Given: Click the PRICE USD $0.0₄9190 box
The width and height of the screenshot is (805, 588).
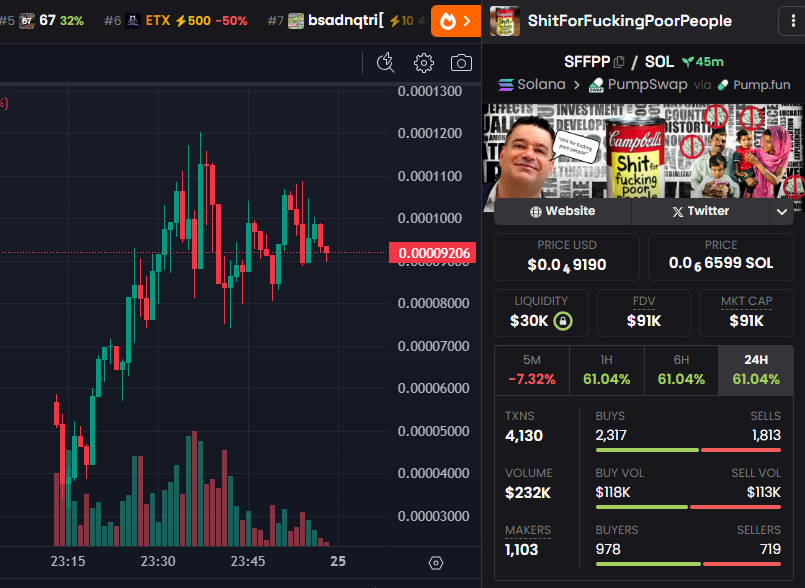Looking at the screenshot, I should click(x=567, y=257).
